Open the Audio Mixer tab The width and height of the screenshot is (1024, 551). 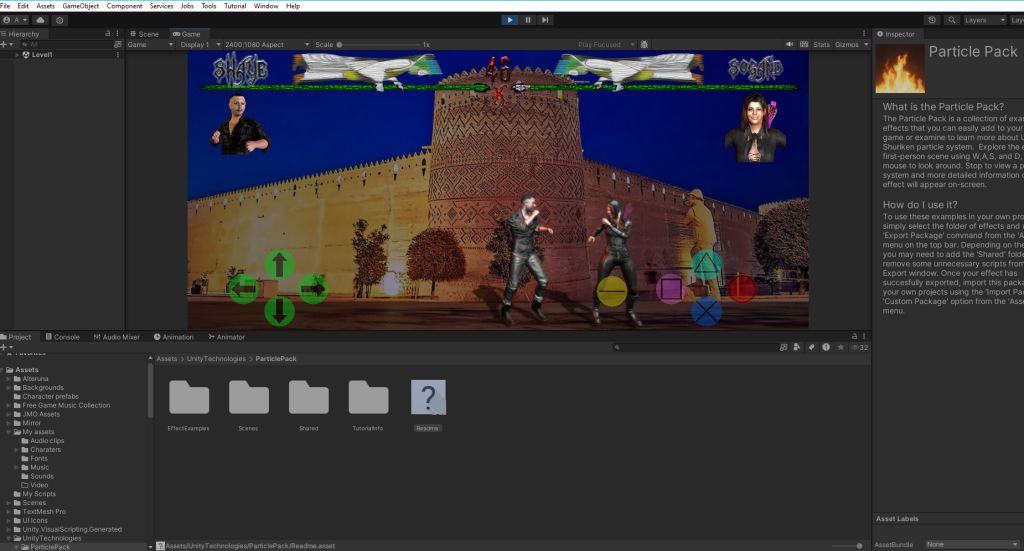point(116,337)
